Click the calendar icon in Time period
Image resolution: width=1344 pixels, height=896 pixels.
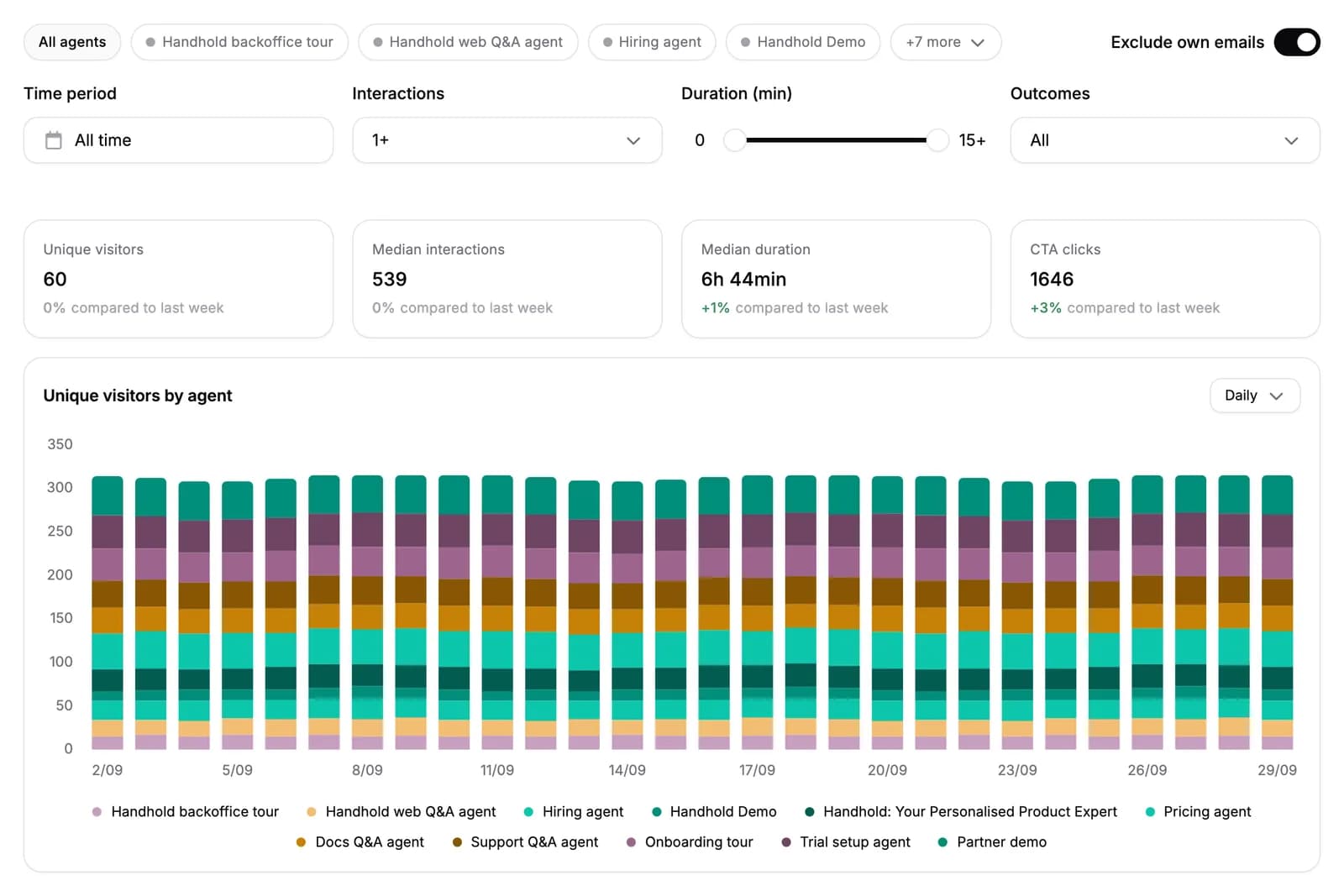pyautogui.click(x=54, y=140)
